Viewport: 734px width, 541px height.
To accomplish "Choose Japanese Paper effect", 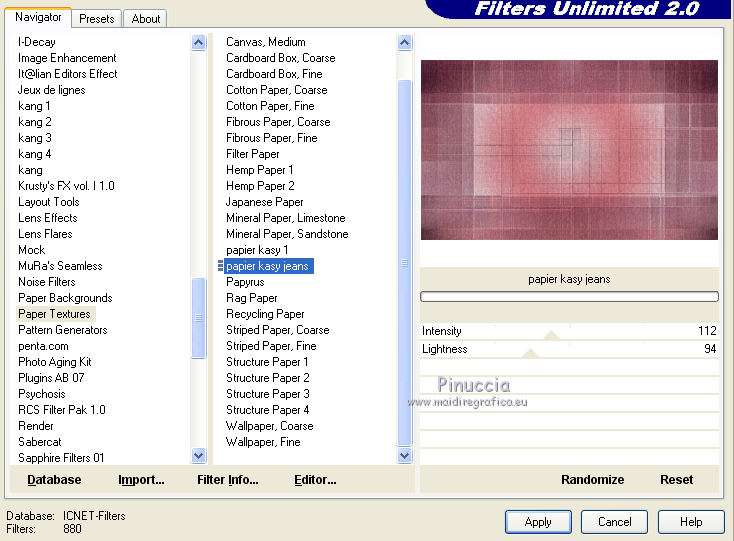I will click(x=264, y=202).
